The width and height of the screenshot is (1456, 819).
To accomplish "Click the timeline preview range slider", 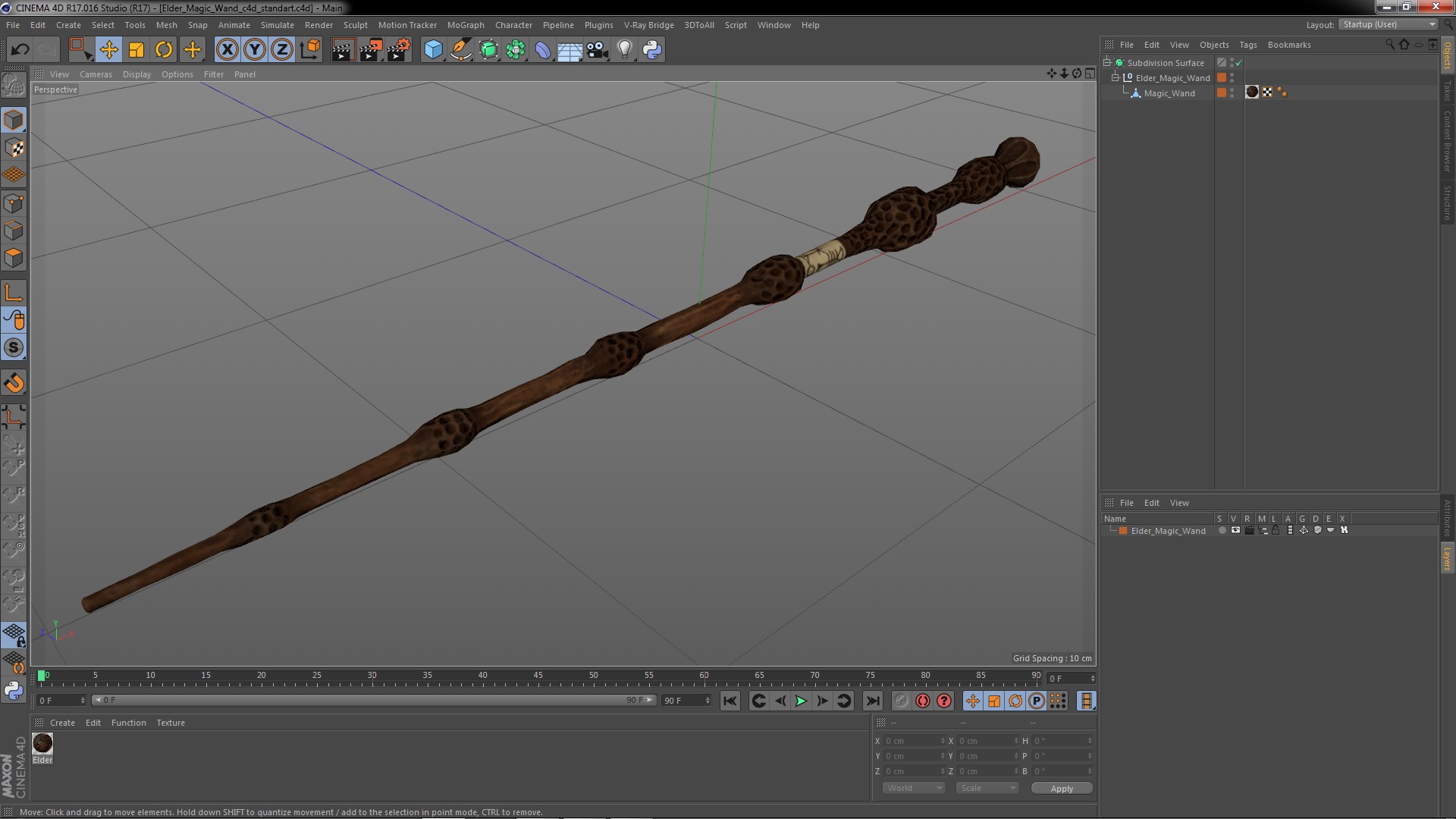I will click(374, 701).
